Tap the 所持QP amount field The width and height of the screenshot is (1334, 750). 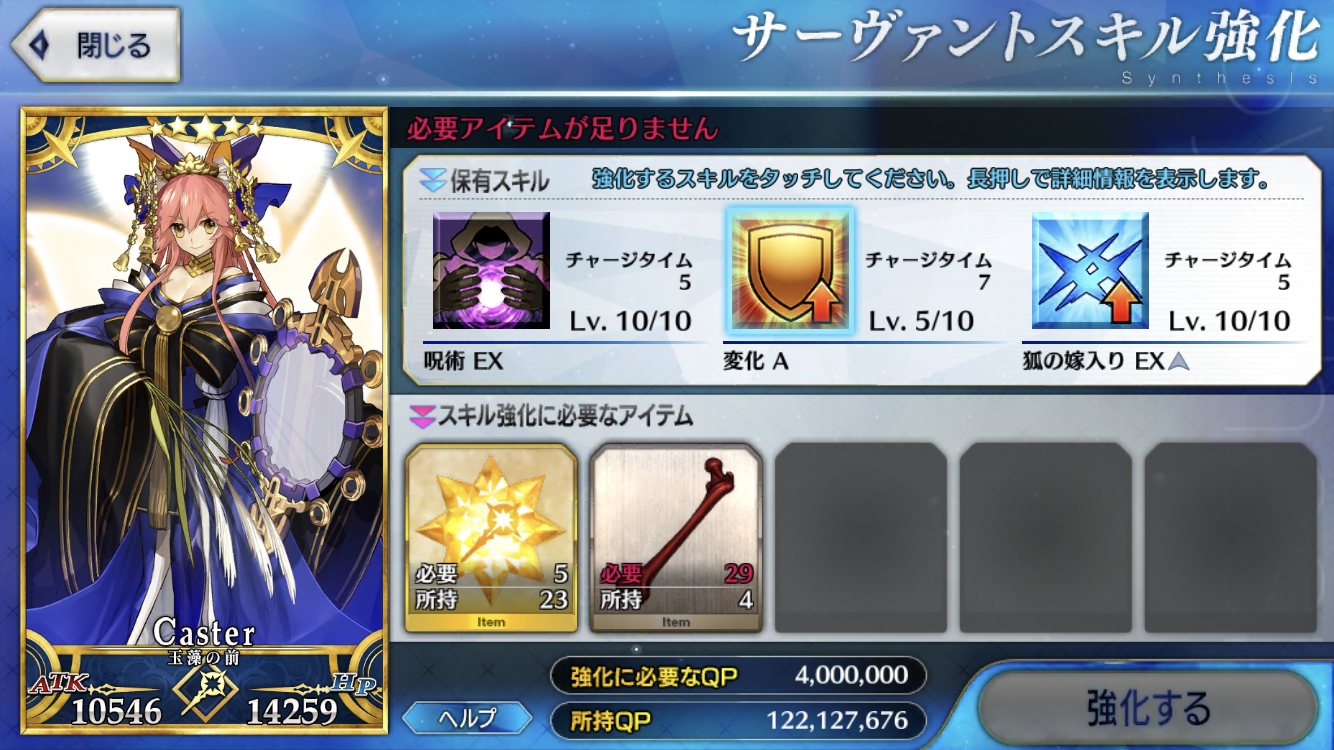coord(738,720)
